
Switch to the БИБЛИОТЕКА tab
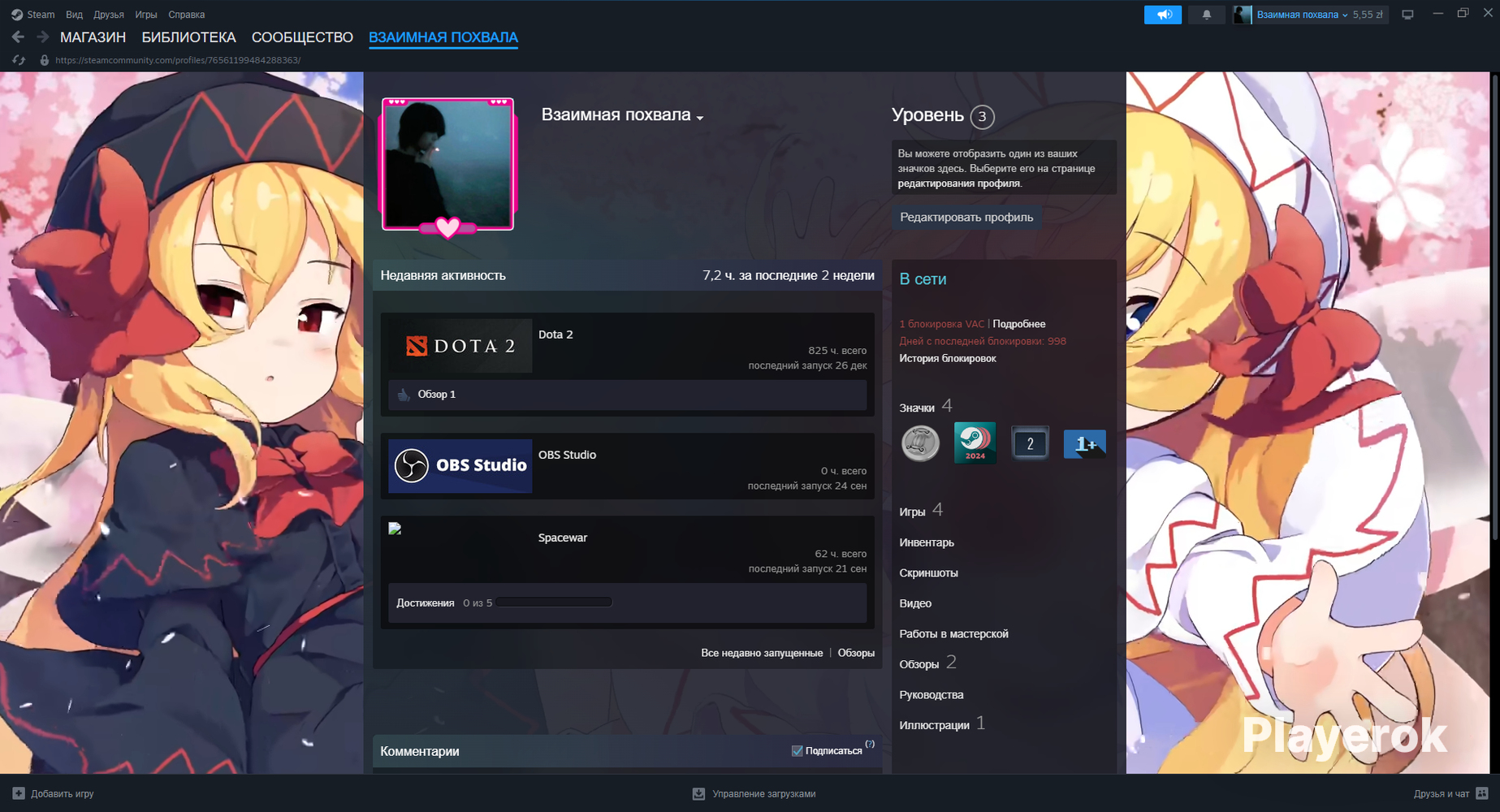(x=188, y=37)
